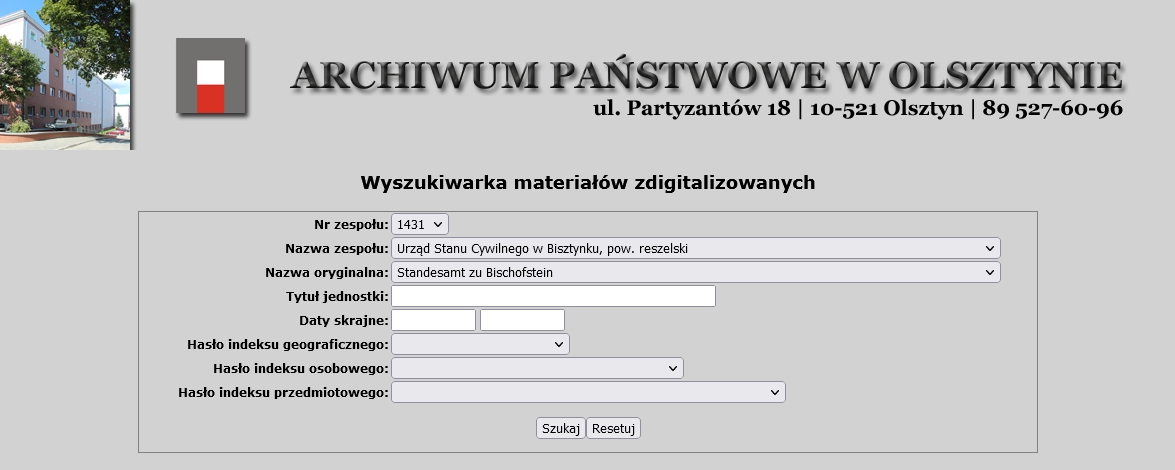Click the 'ARCHIWUM PAŃSTWOWE W OLSZTYNIE' header title
This screenshot has height=470, width=1175.
(x=707, y=76)
